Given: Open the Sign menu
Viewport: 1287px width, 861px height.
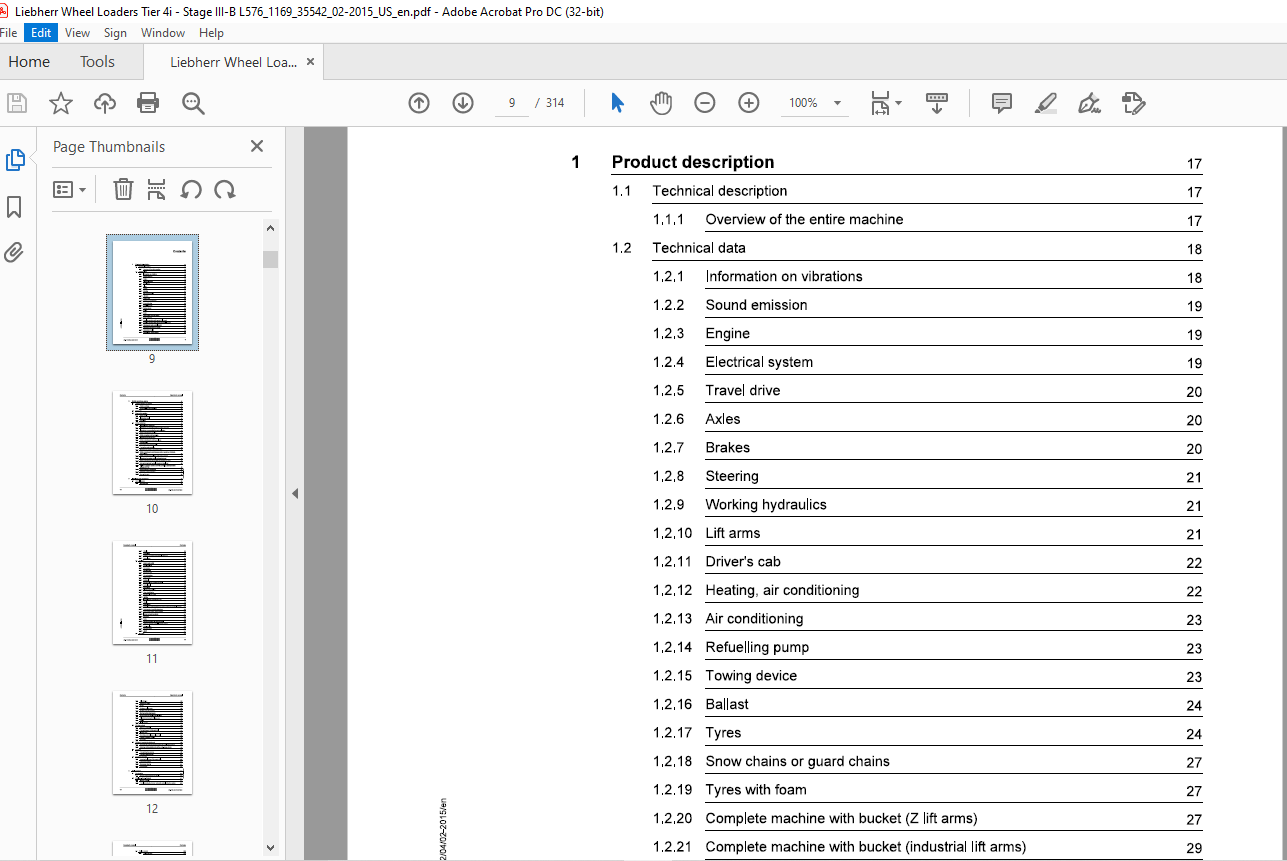Looking at the screenshot, I should [115, 33].
